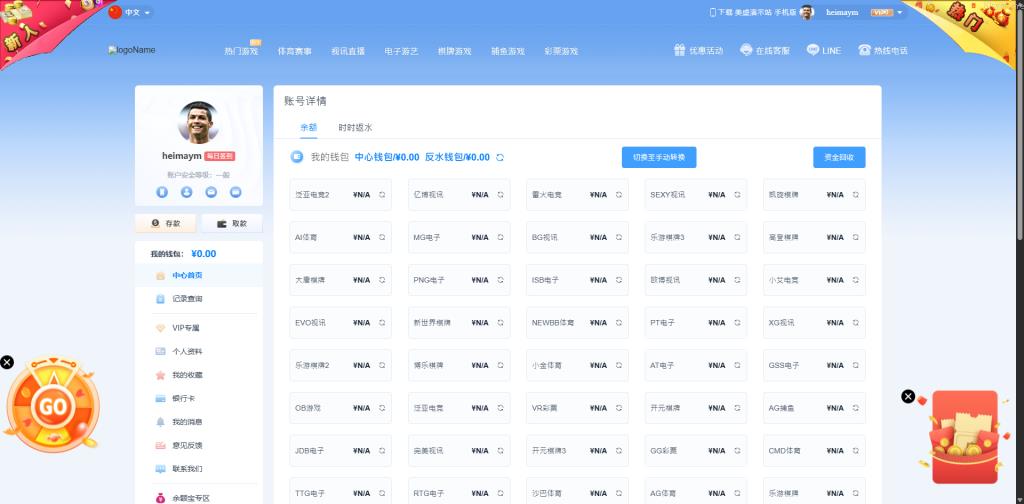
Task: Switch to the 时时返水 tab
Action: tap(355, 128)
